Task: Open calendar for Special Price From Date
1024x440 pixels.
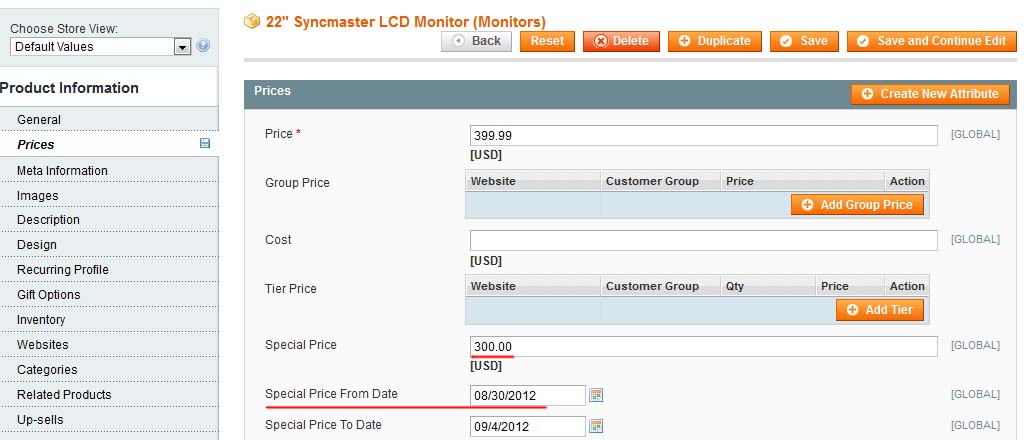Action: click(x=596, y=395)
